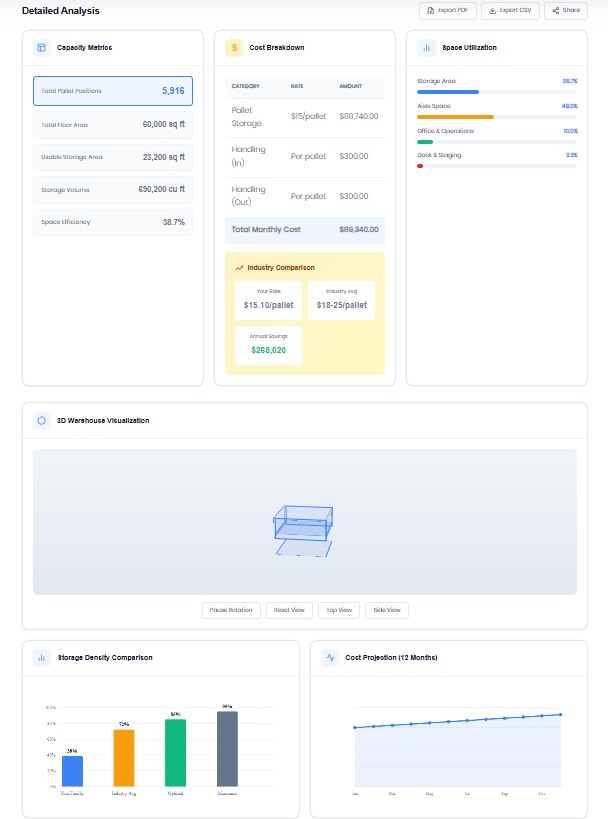This screenshot has width=608, height=819.
Task: Click the Handling (In) table row
Action: click(305, 156)
